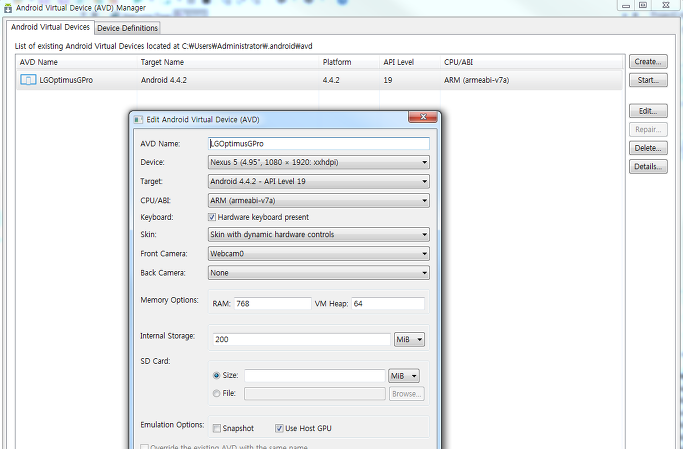This screenshot has width=683, height=449.
Task: Click the CPU/ABI column header in list
Action: (x=531, y=62)
